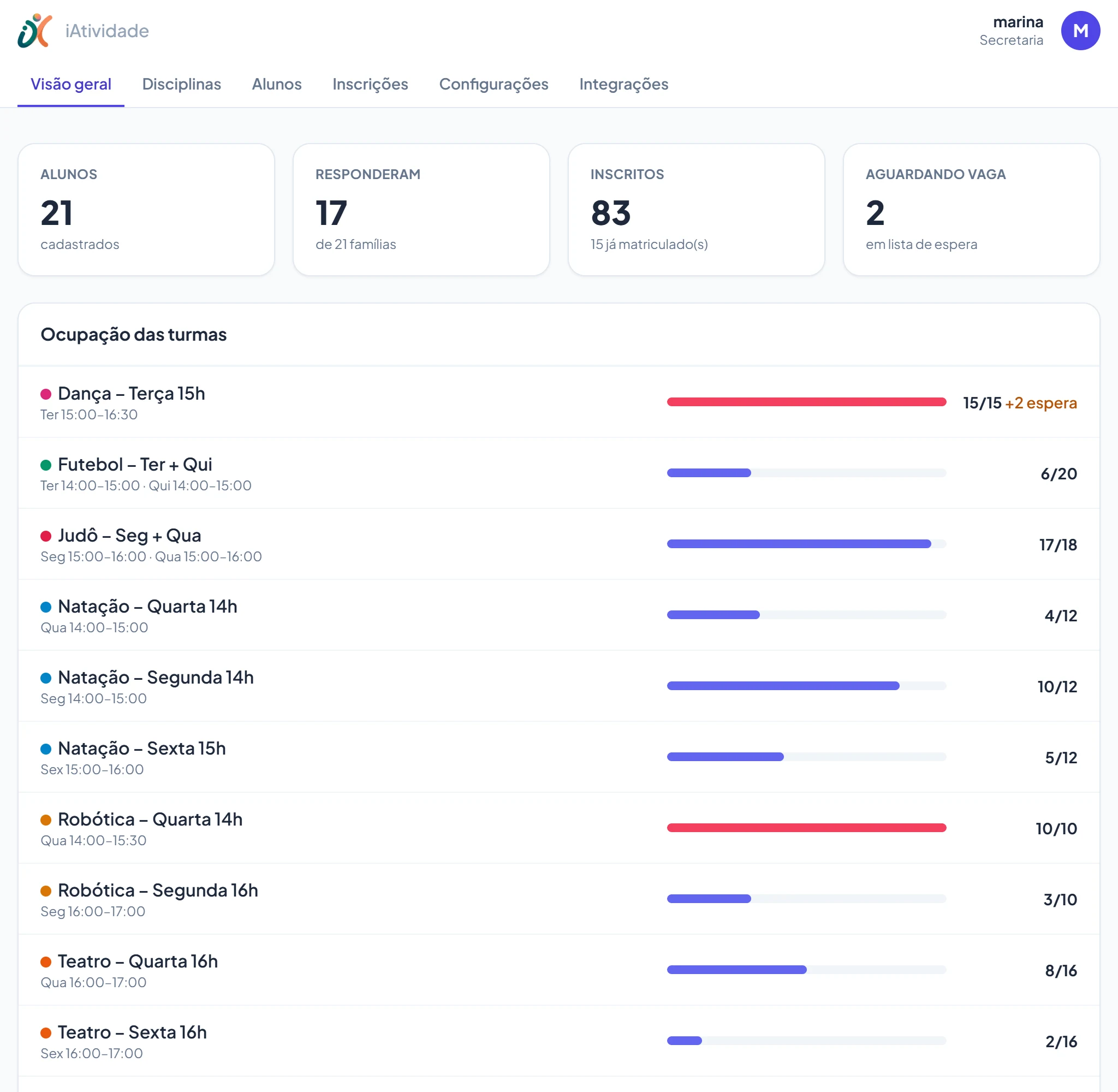1118x1092 pixels.
Task: Click the blue dot beside Natação Quarta
Action: point(46,607)
